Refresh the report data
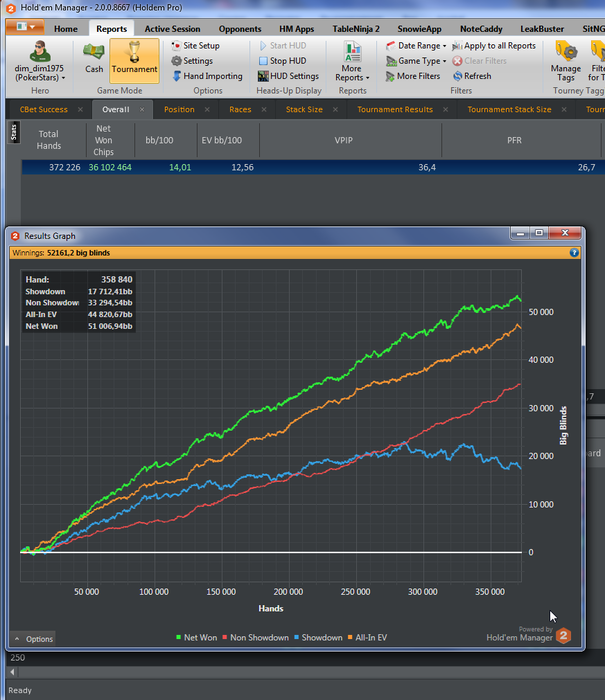 pos(472,76)
